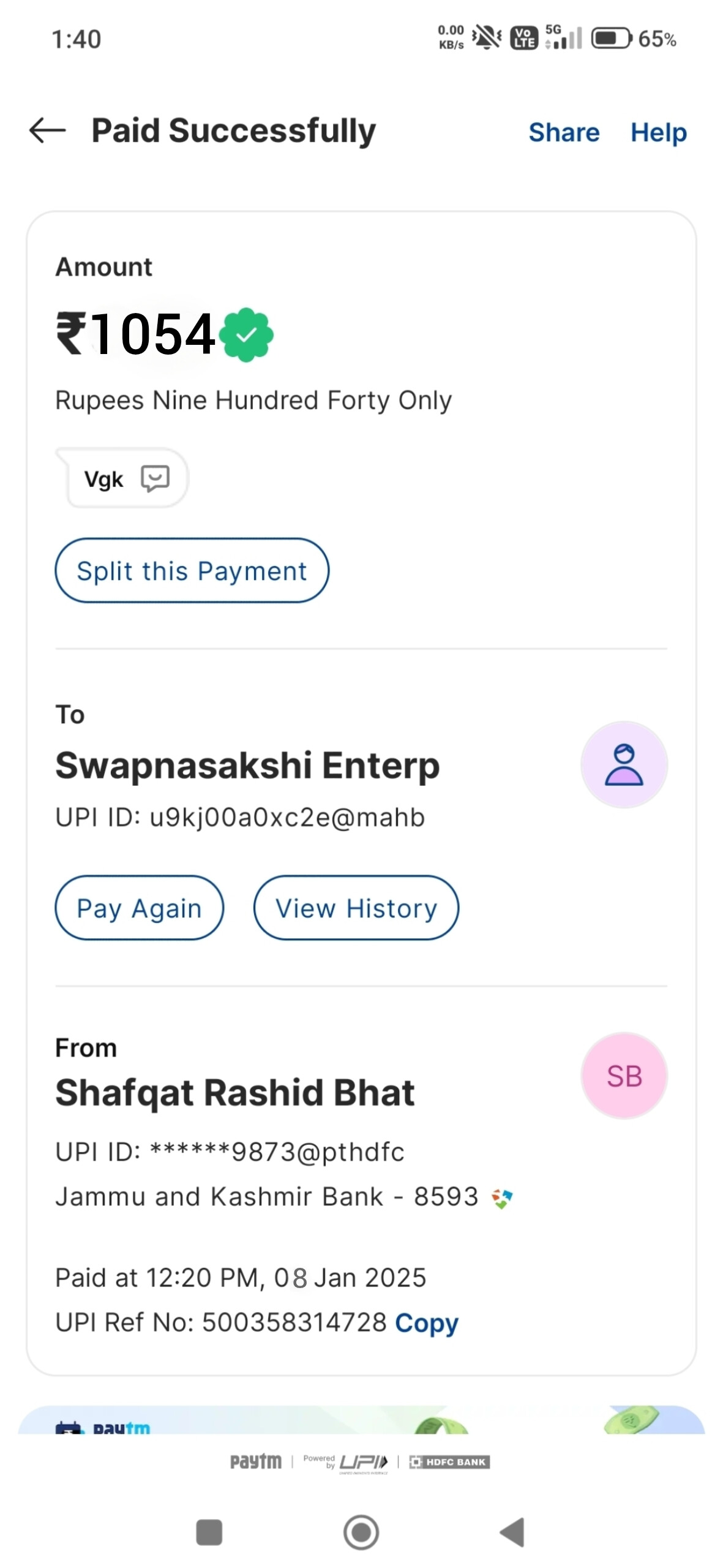Pay Again to Swapnasakshi Enterp
Image resolution: width=723 pixels, height=1568 pixels.
[140, 908]
